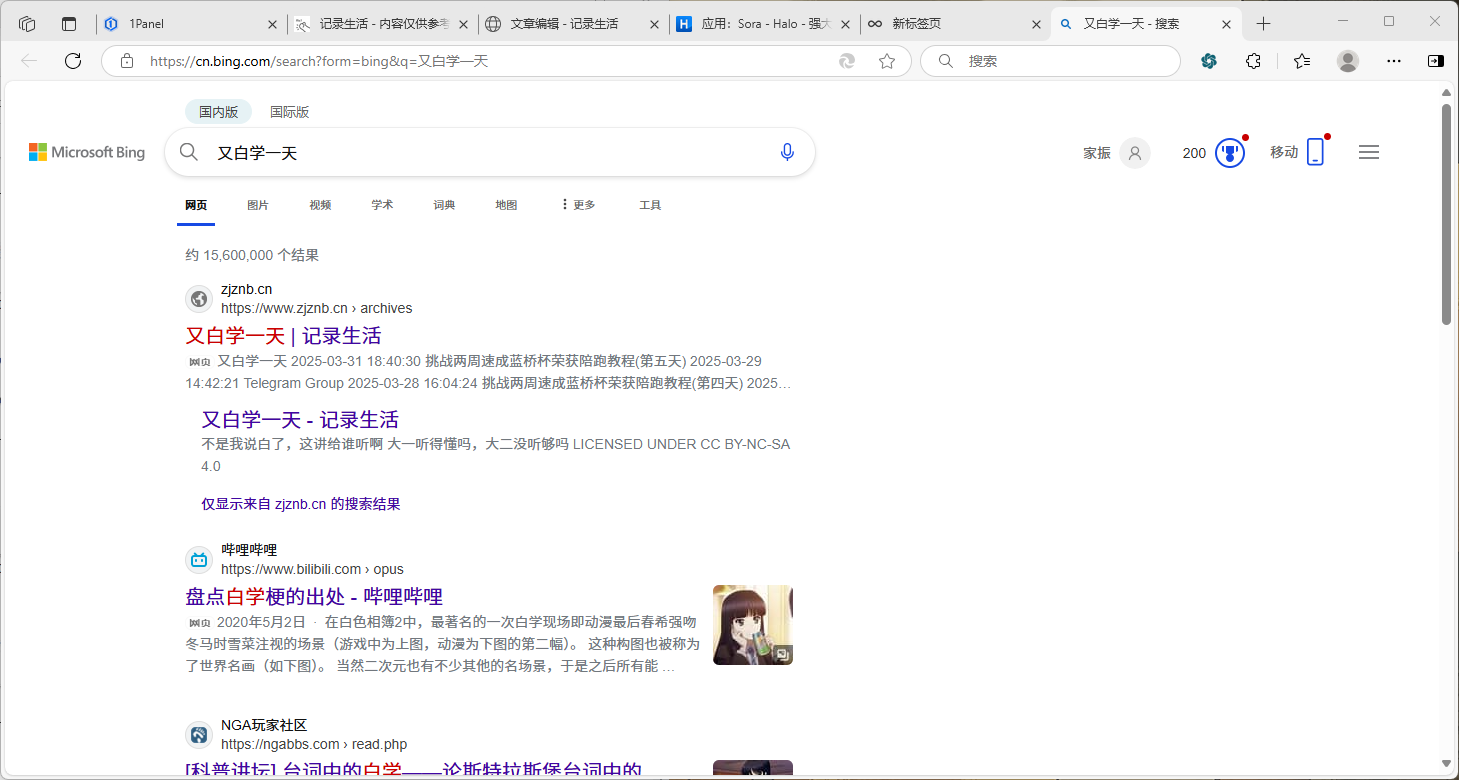The width and height of the screenshot is (1459, 780).
Task: Open the Bing Rewards trophy icon
Action: point(1229,153)
